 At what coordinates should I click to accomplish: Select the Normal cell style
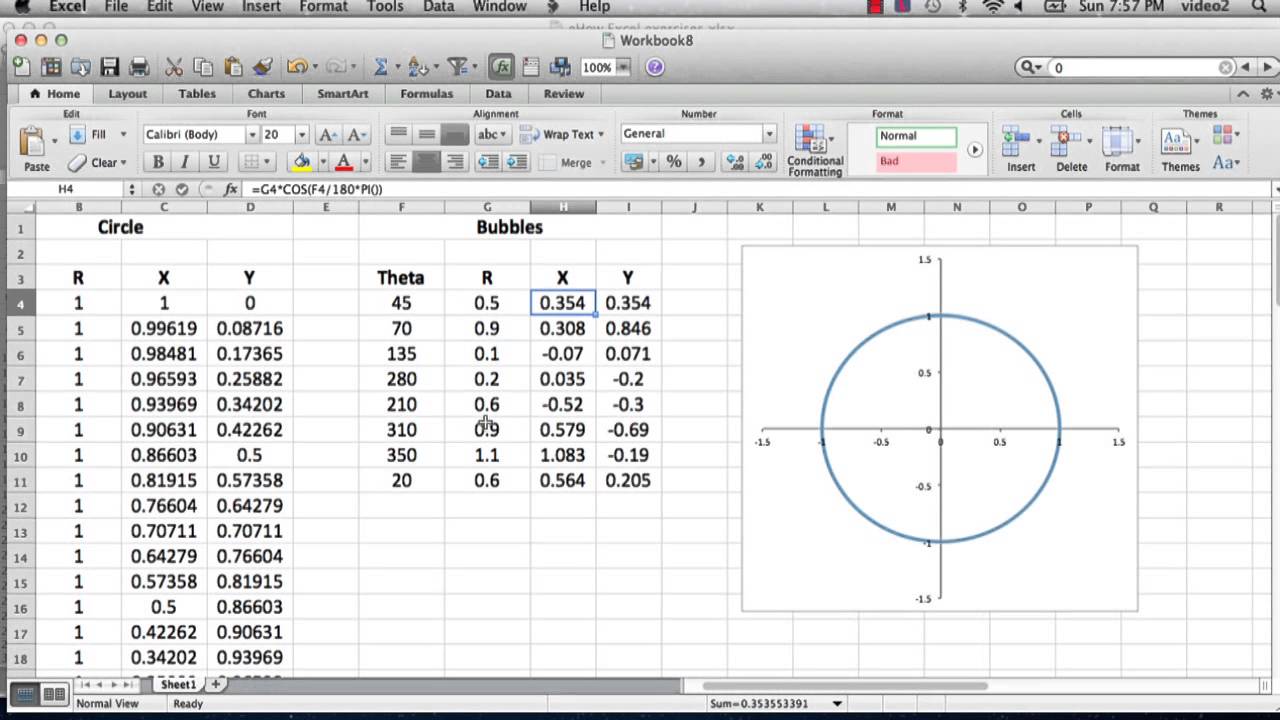coord(916,136)
